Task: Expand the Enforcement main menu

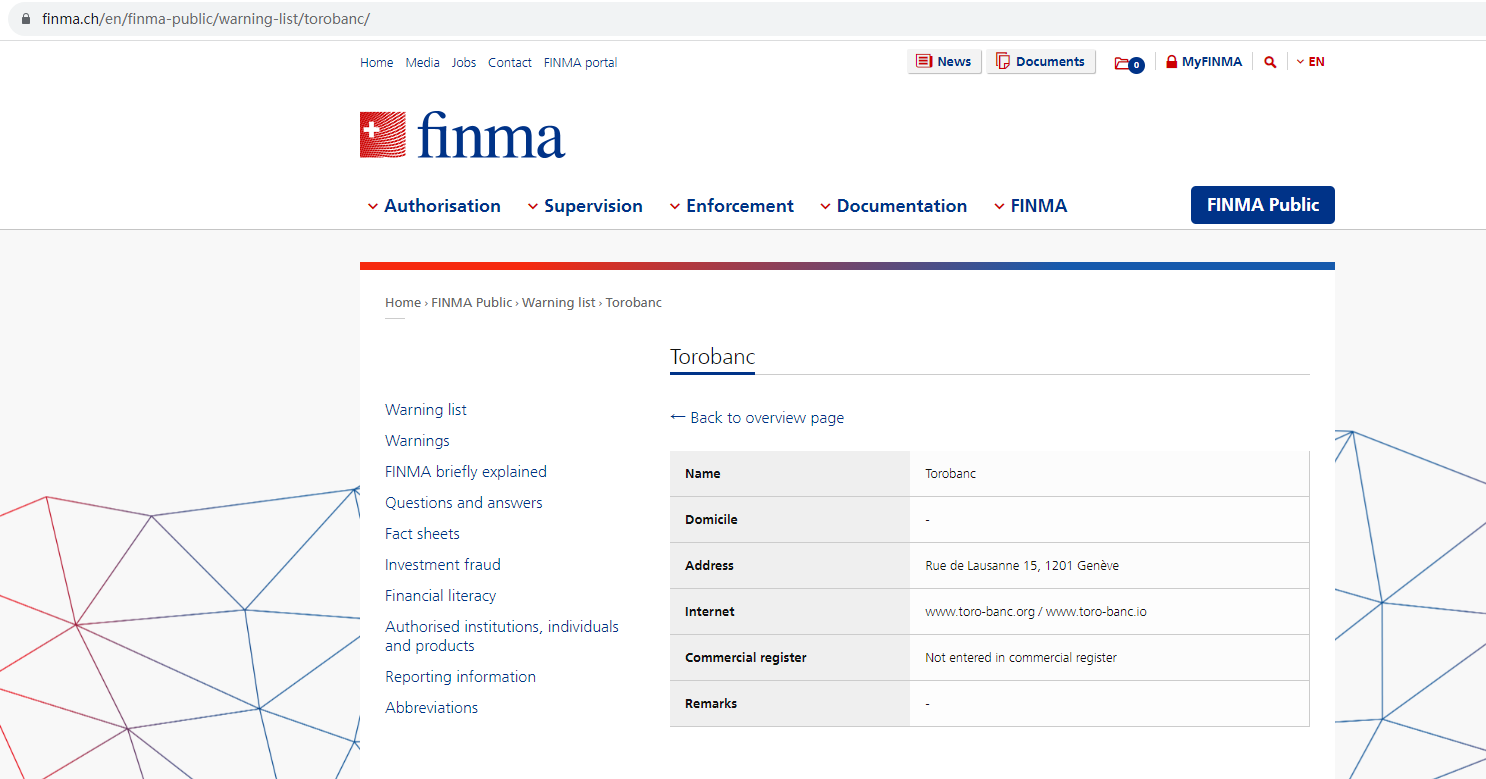Action: [731, 206]
